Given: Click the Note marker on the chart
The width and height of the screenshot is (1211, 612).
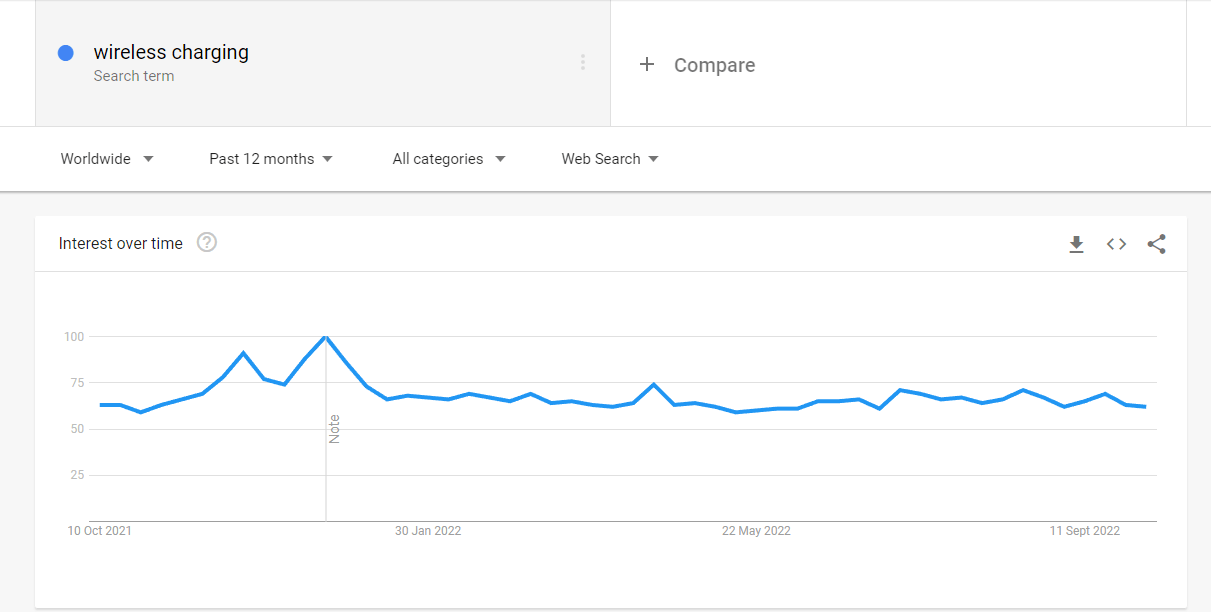Looking at the screenshot, I should (x=335, y=429).
